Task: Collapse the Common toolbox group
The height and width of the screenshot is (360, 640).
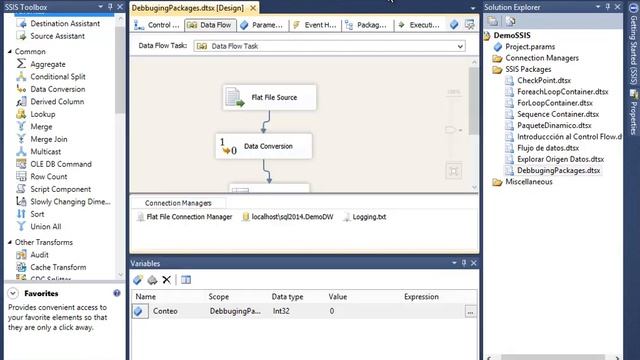Action: point(10,52)
